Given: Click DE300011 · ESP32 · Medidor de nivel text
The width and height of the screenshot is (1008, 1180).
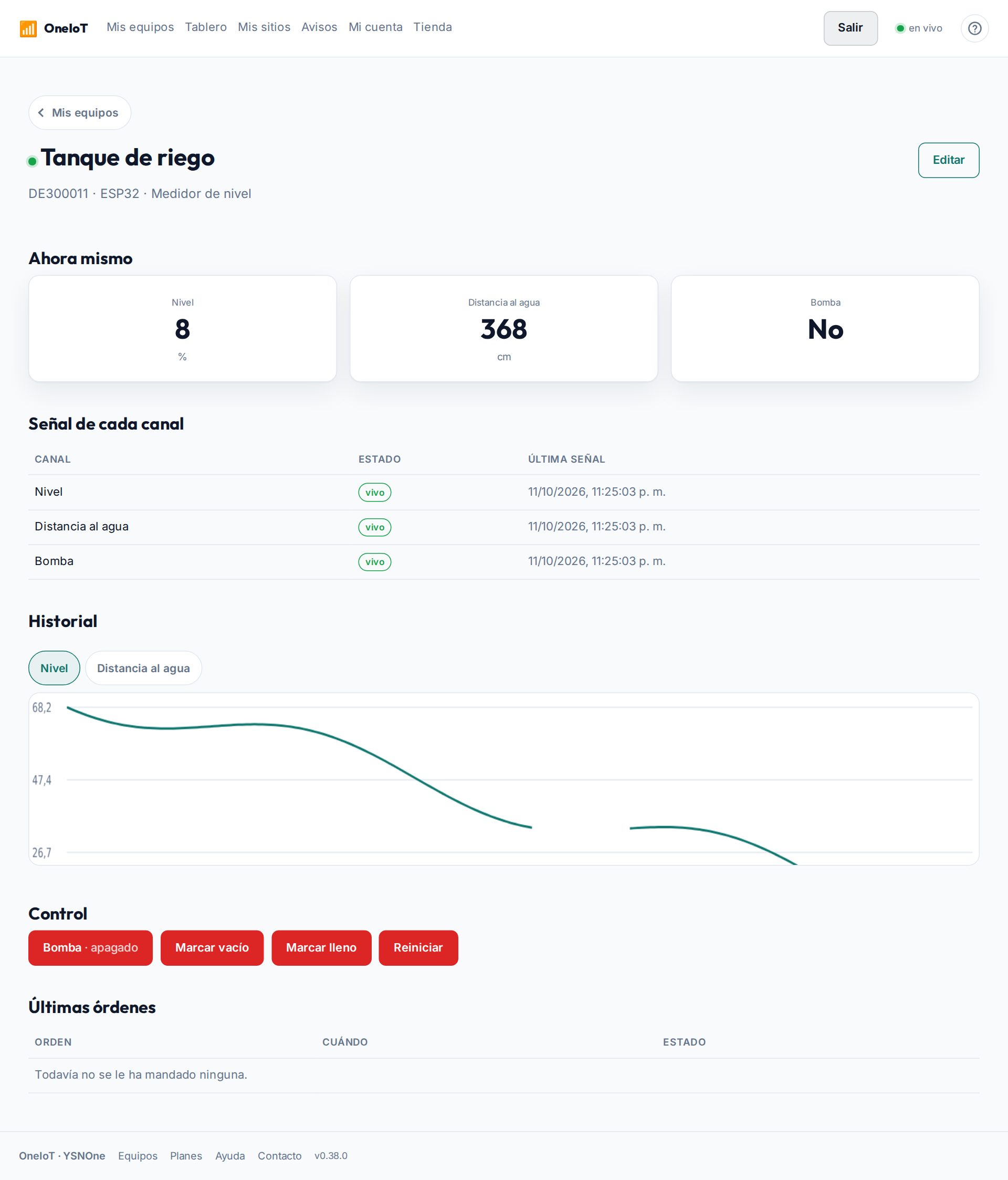Looking at the screenshot, I should [x=140, y=194].
